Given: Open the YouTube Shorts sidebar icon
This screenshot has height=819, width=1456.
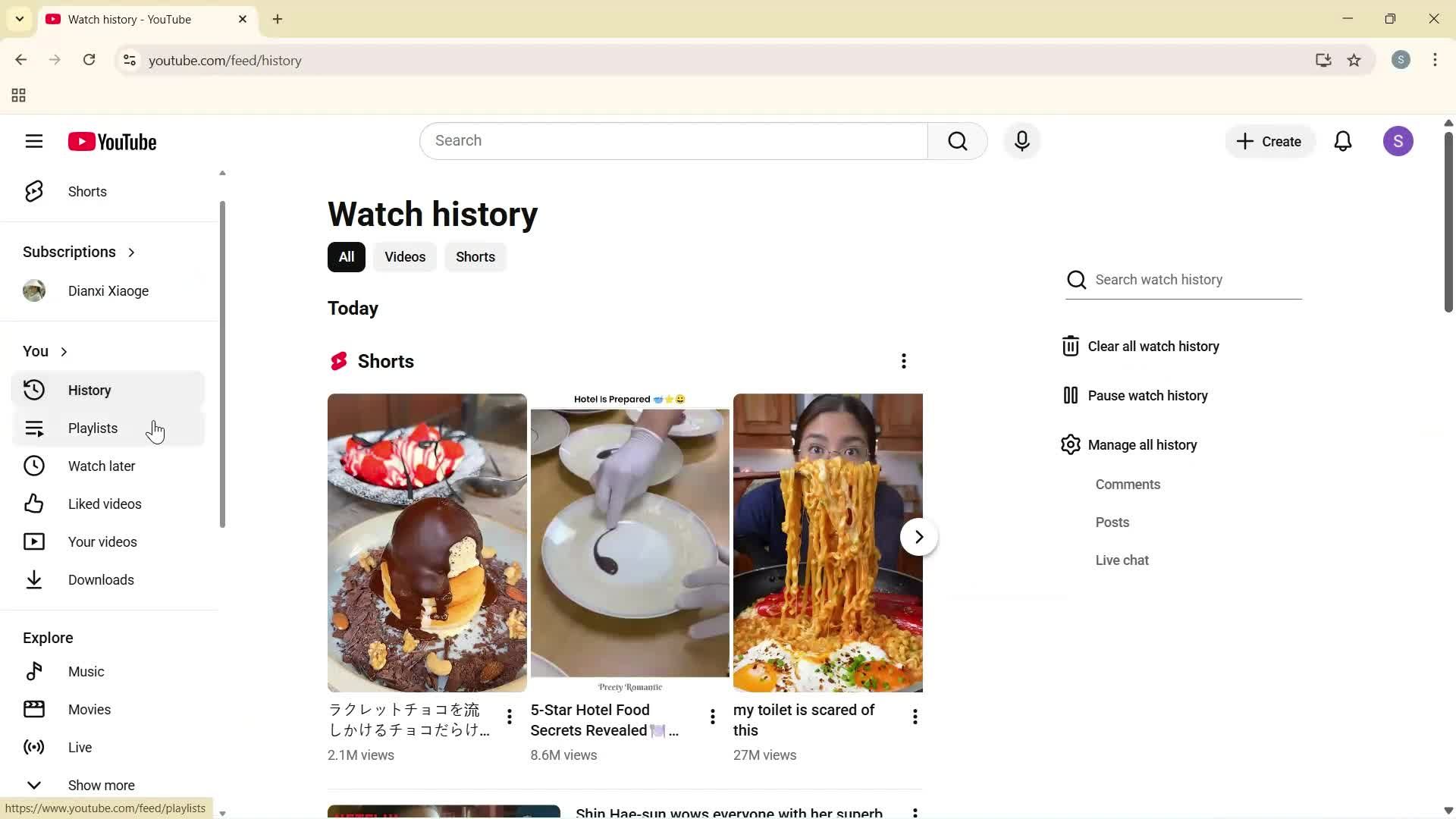Looking at the screenshot, I should click(34, 191).
